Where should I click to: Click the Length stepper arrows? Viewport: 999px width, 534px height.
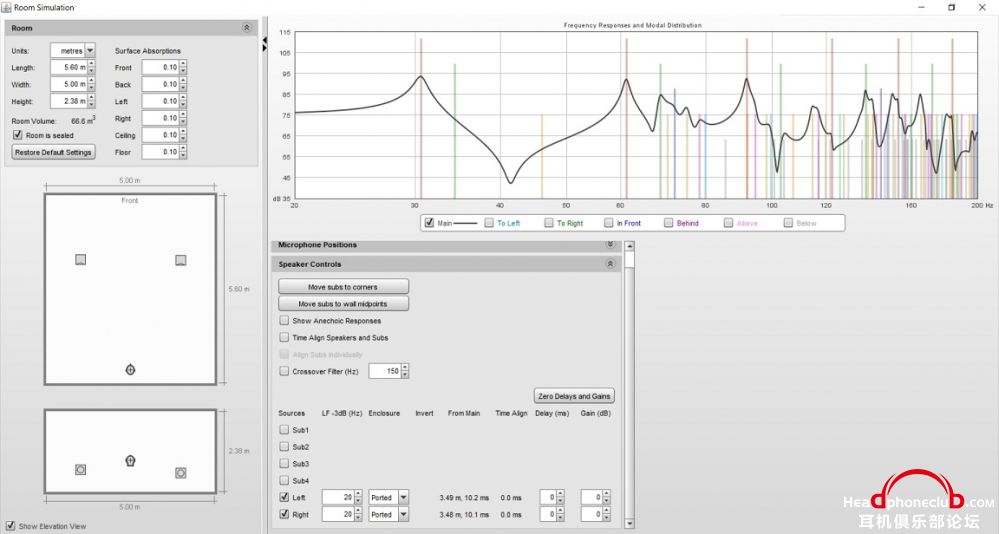point(91,67)
